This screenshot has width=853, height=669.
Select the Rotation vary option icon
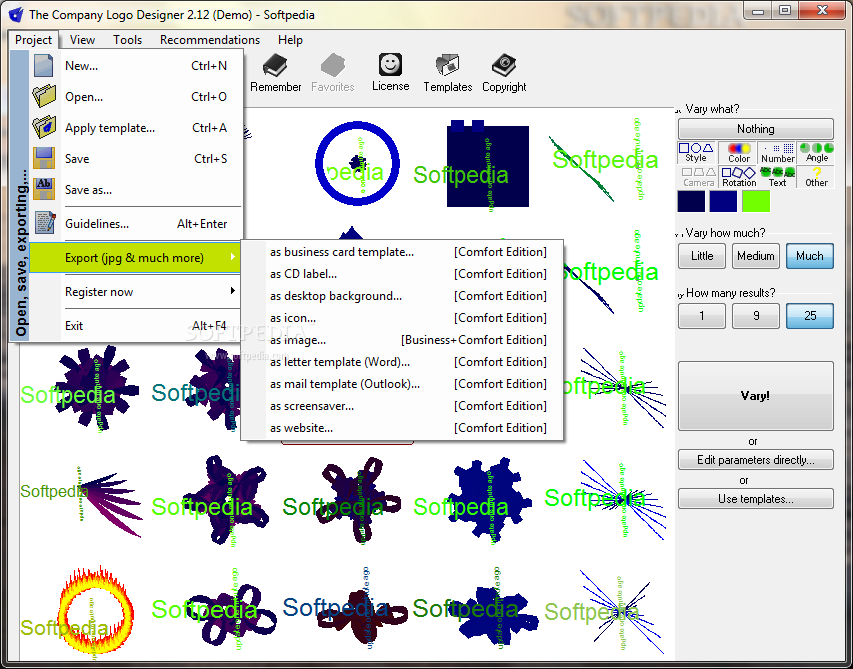pos(738,177)
